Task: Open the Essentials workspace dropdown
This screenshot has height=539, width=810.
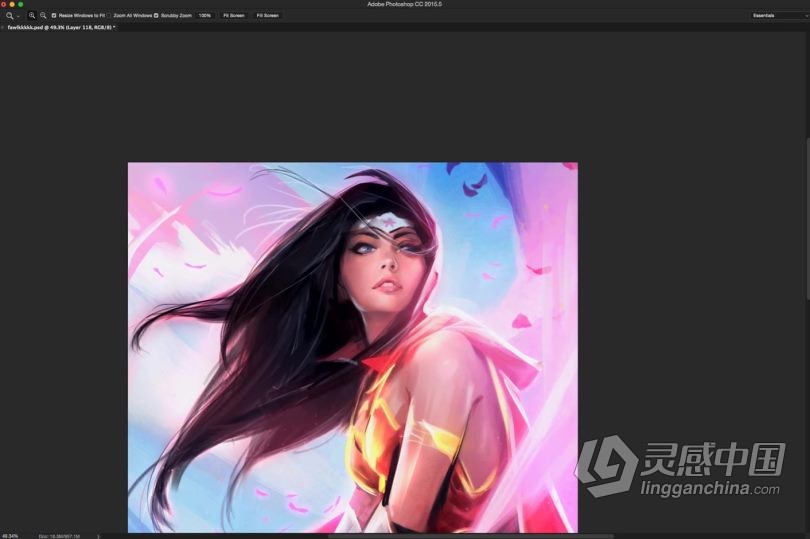Action: (780, 16)
